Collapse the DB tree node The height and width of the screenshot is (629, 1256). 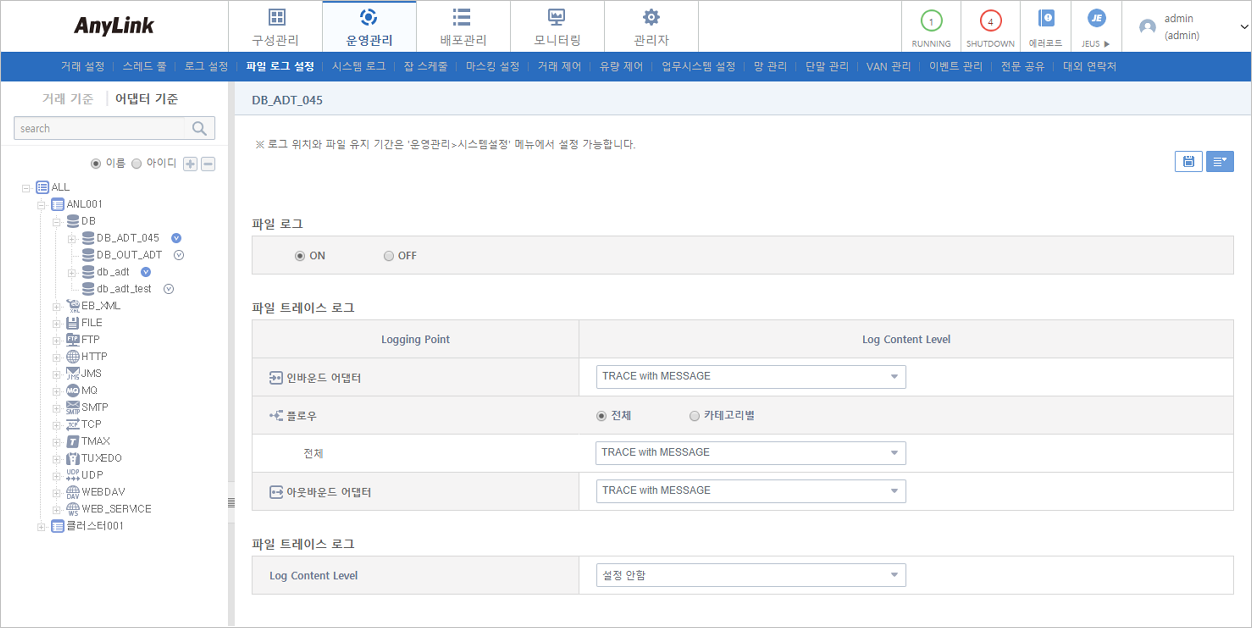coord(57,221)
